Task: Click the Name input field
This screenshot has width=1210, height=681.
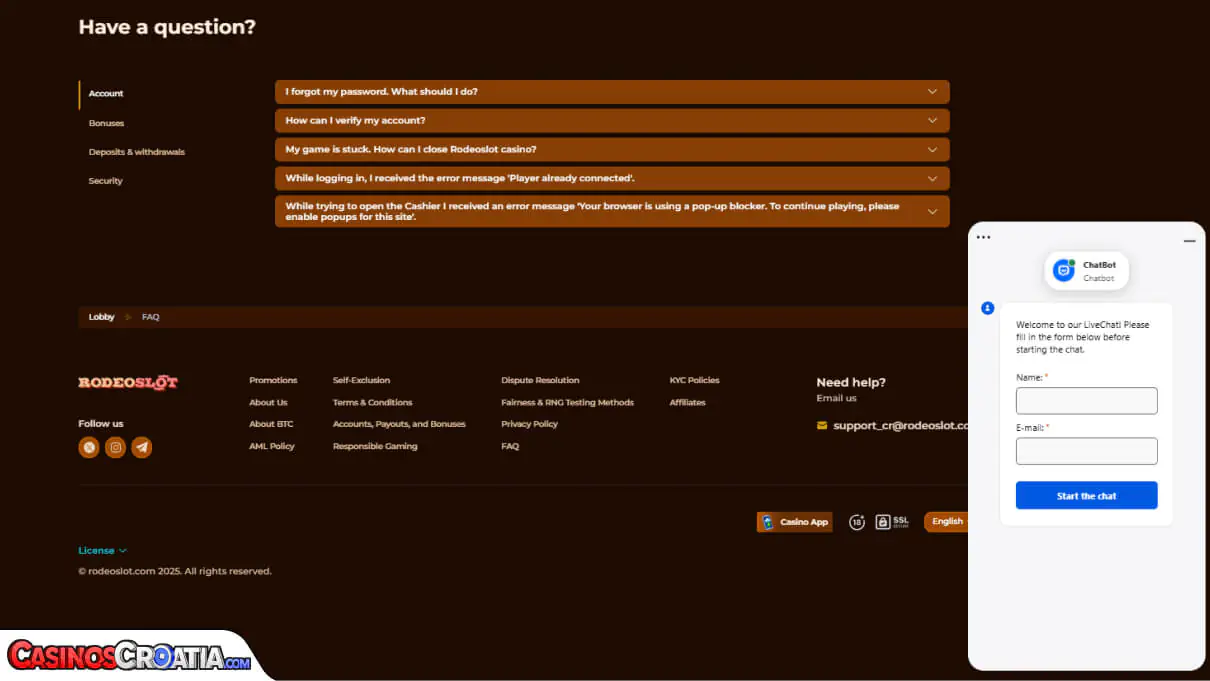Action: coord(1086,401)
